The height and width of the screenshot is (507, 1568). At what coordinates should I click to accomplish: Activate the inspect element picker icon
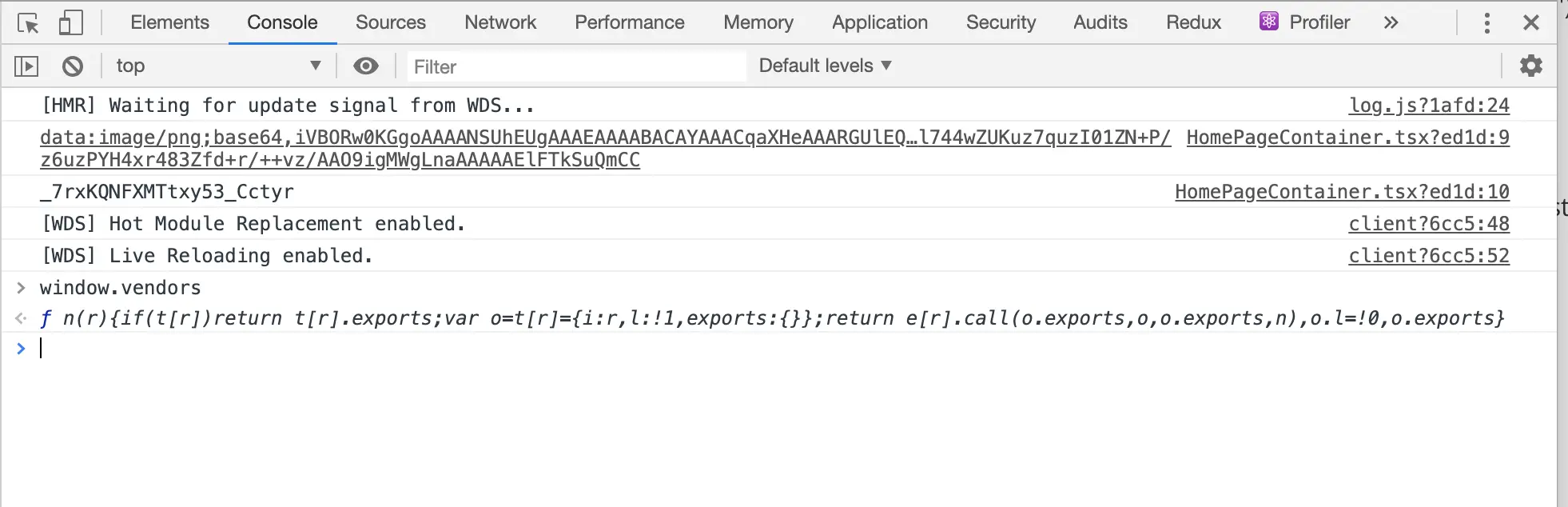tap(28, 23)
